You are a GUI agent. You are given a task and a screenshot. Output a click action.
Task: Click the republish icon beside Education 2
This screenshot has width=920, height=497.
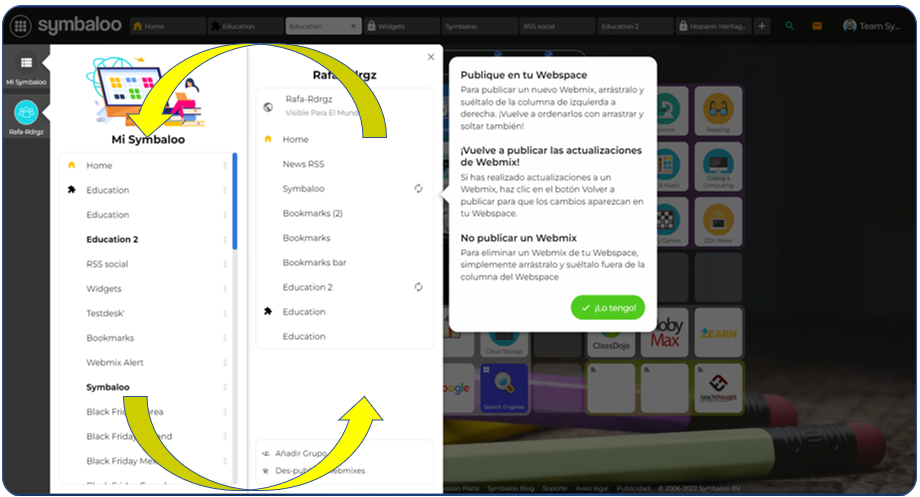(x=418, y=287)
